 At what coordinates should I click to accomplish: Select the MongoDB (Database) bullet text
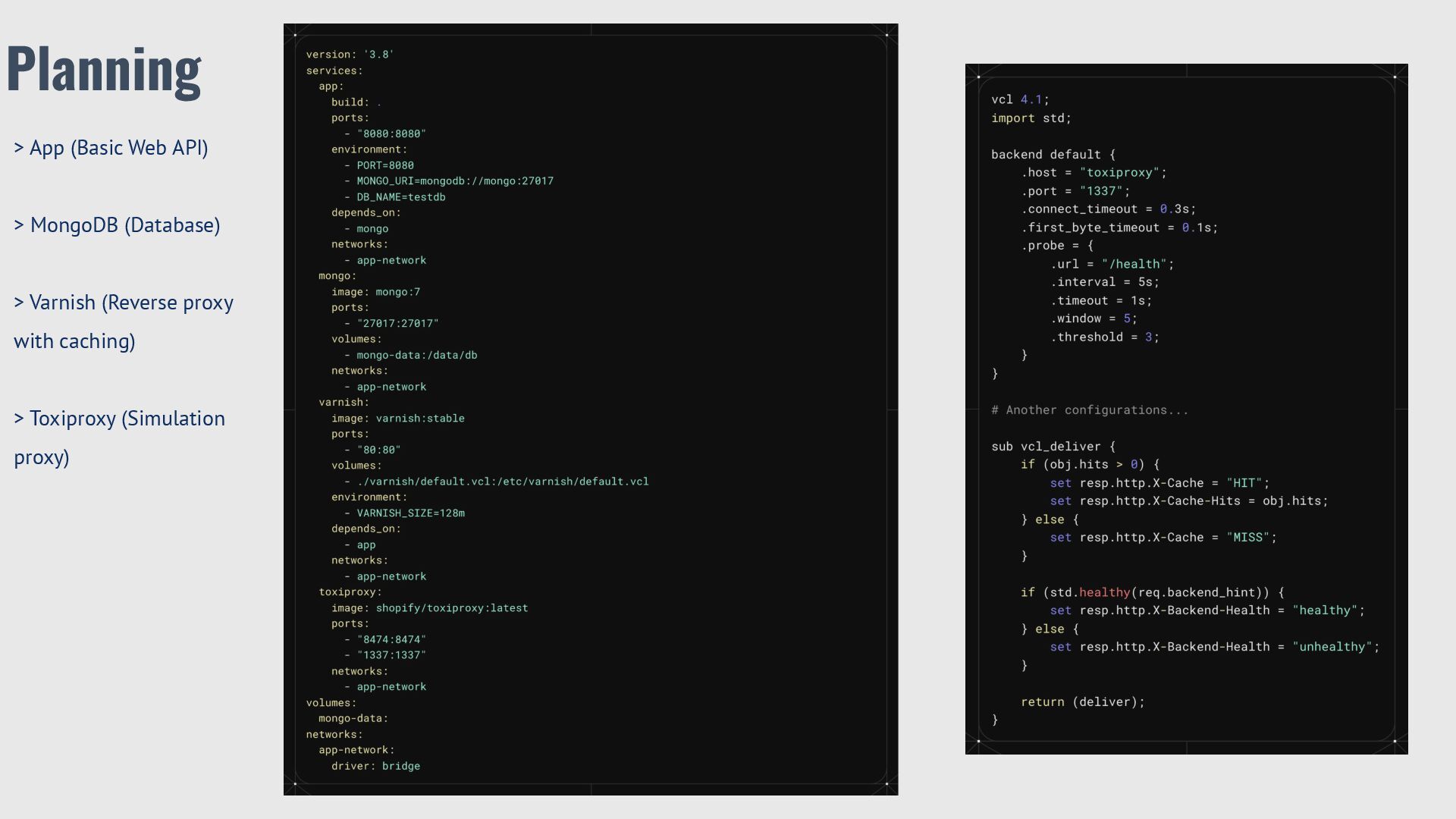(x=118, y=225)
